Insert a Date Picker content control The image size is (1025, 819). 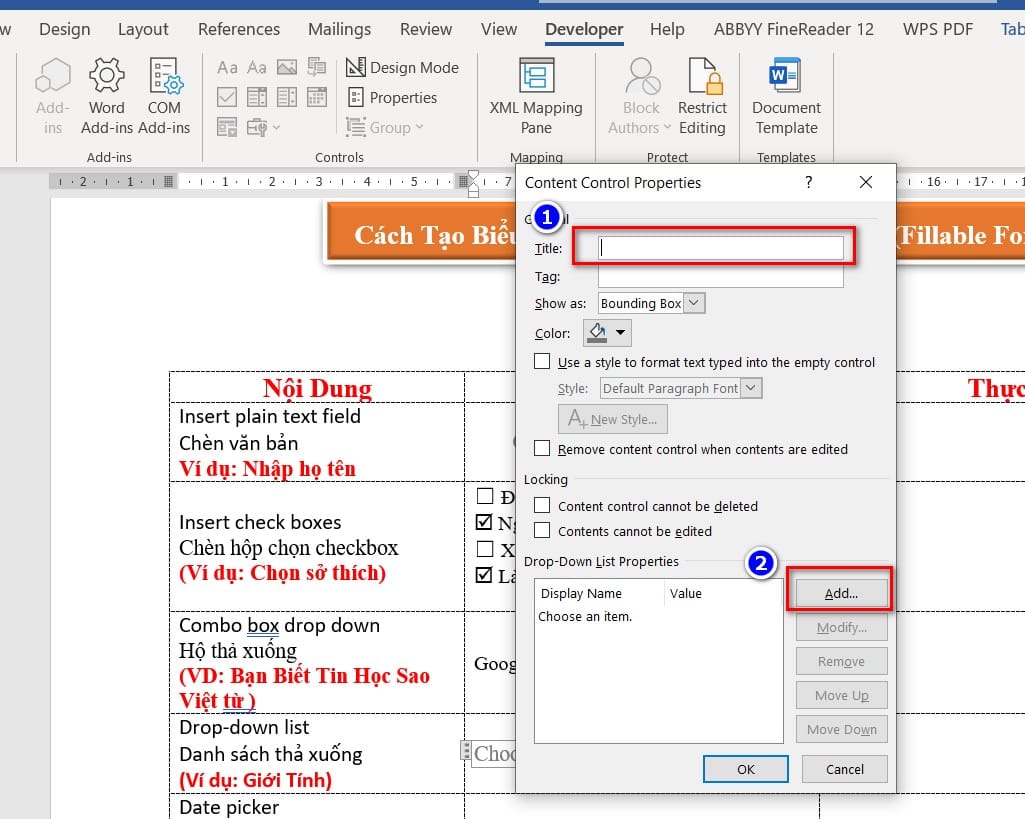point(317,97)
